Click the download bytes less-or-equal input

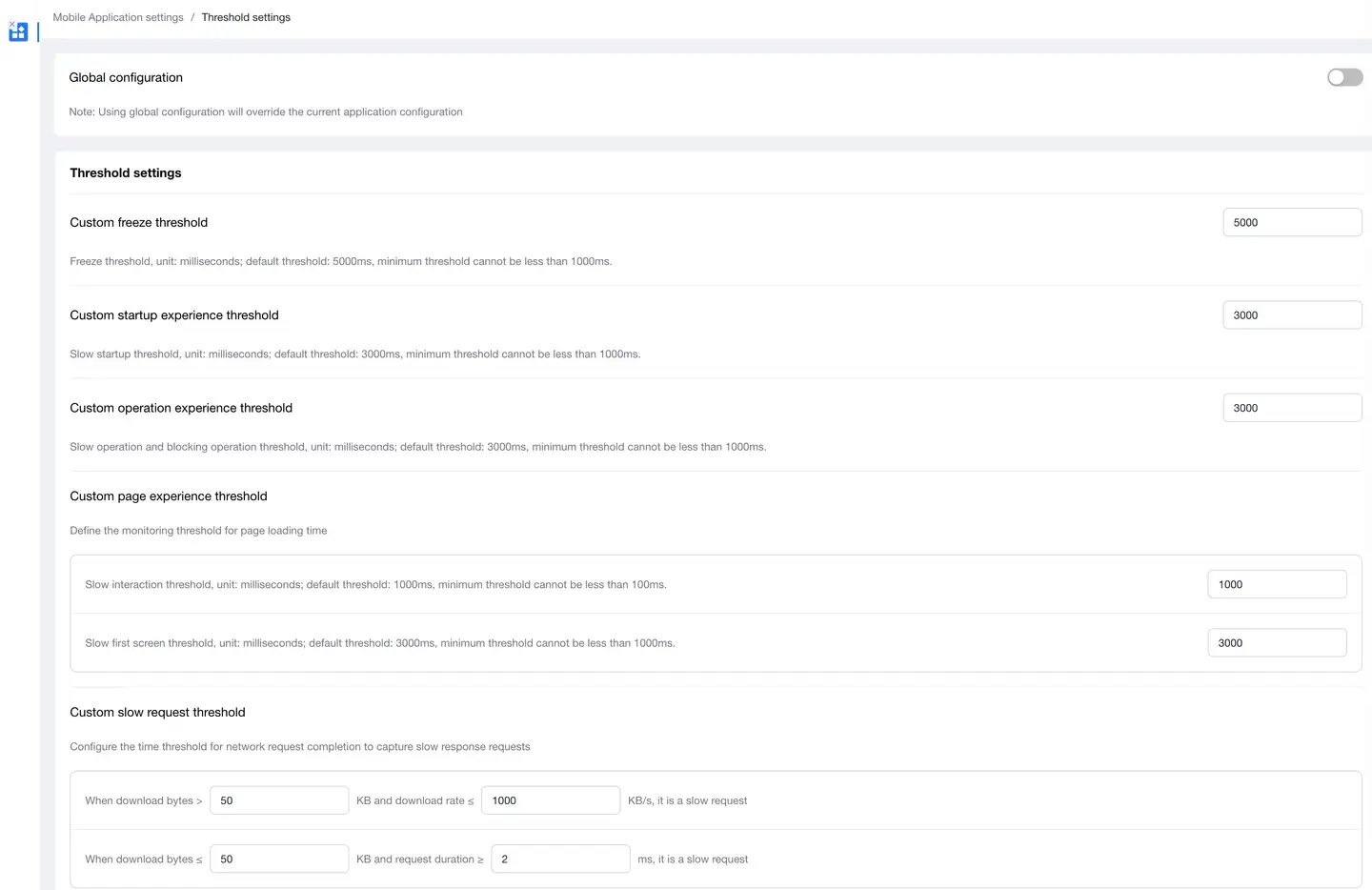pyautogui.click(x=278, y=860)
